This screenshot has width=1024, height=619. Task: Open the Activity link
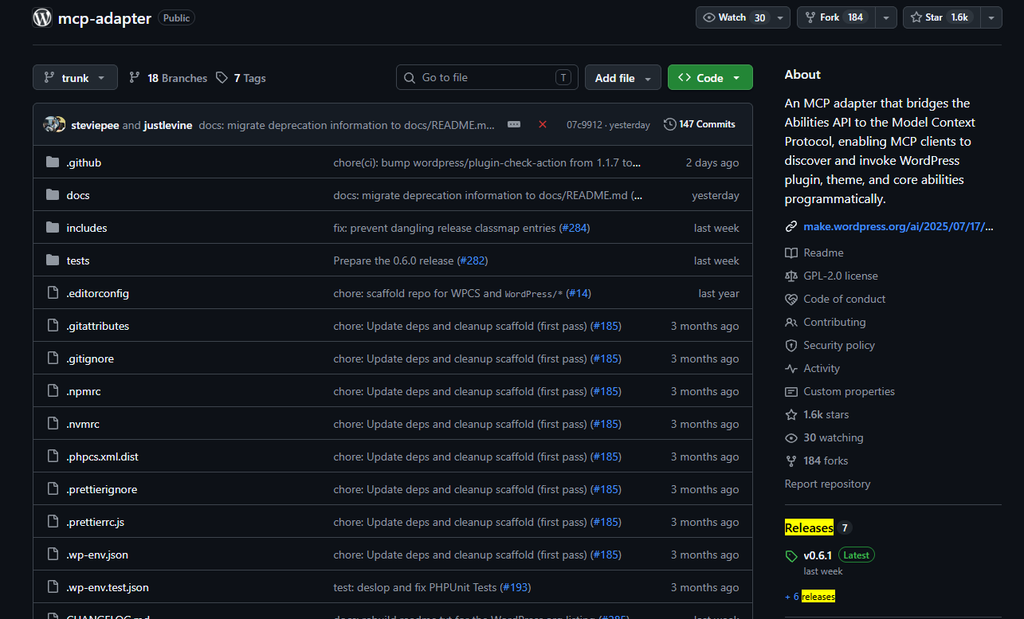pyautogui.click(x=821, y=368)
